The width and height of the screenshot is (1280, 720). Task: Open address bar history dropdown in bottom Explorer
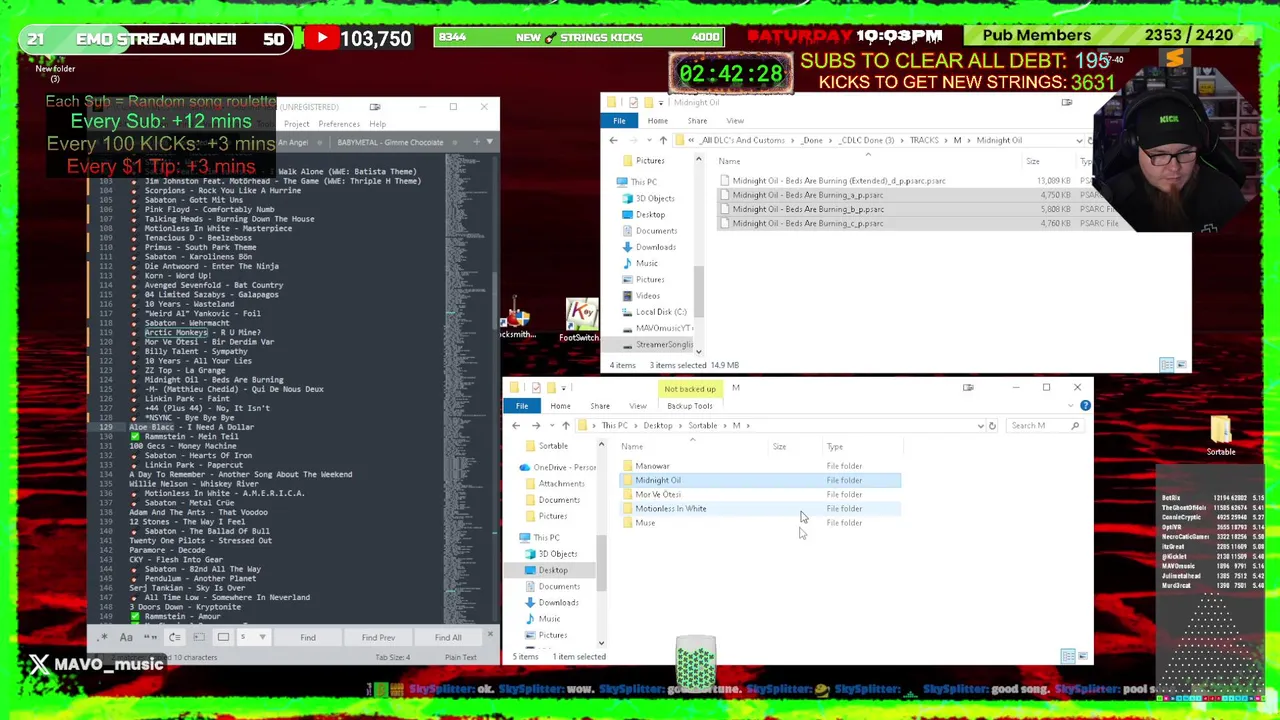point(980,425)
